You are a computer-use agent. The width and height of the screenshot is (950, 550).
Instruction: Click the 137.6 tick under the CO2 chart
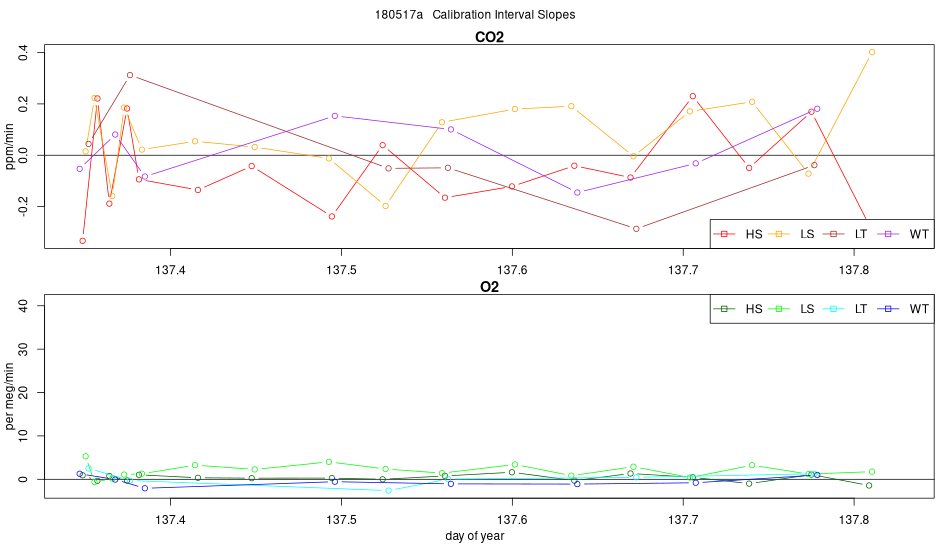coord(513,270)
